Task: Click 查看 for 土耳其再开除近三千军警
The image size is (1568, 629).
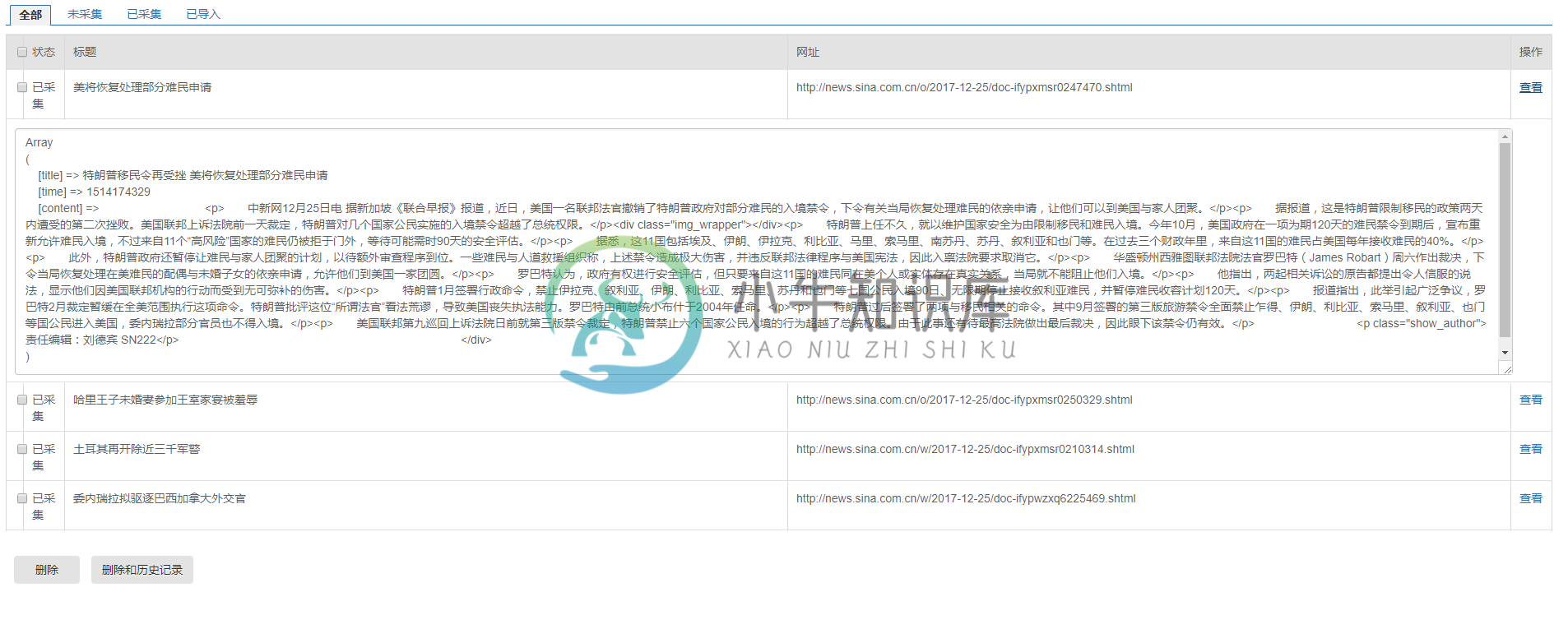Action: pos(1530,449)
